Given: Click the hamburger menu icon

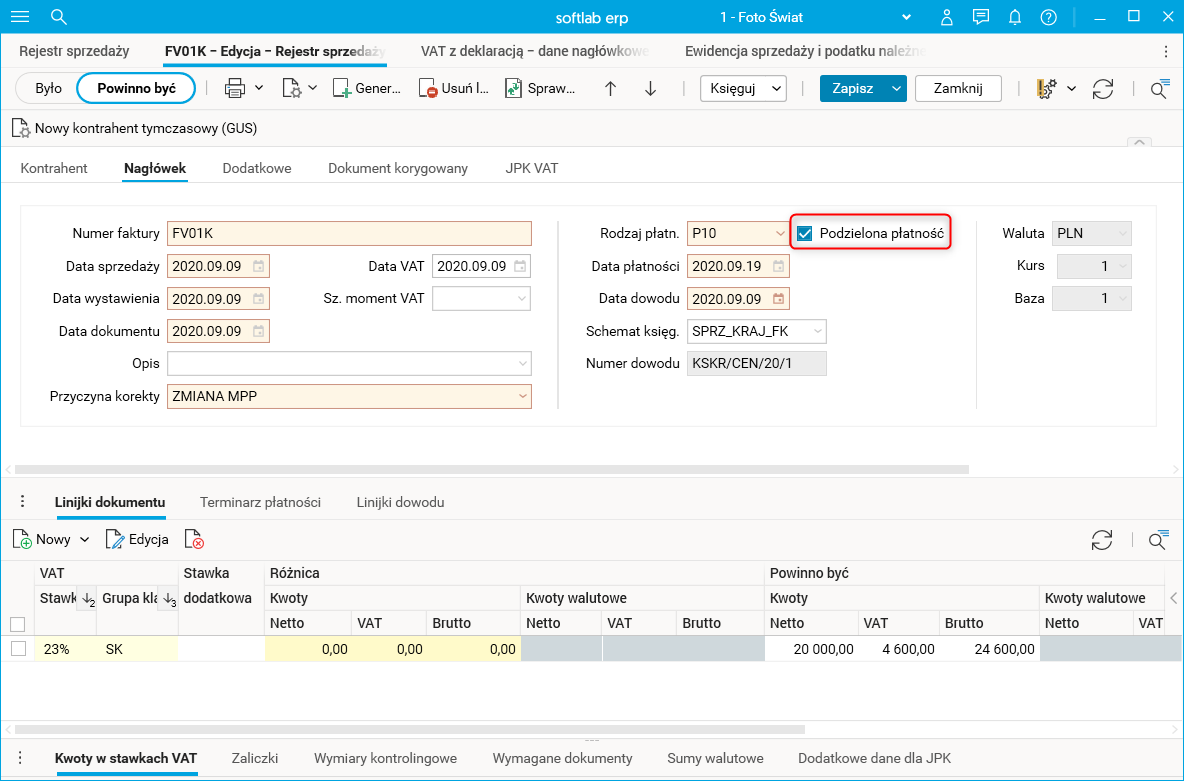Looking at the screenshot, I should [20, 17].
